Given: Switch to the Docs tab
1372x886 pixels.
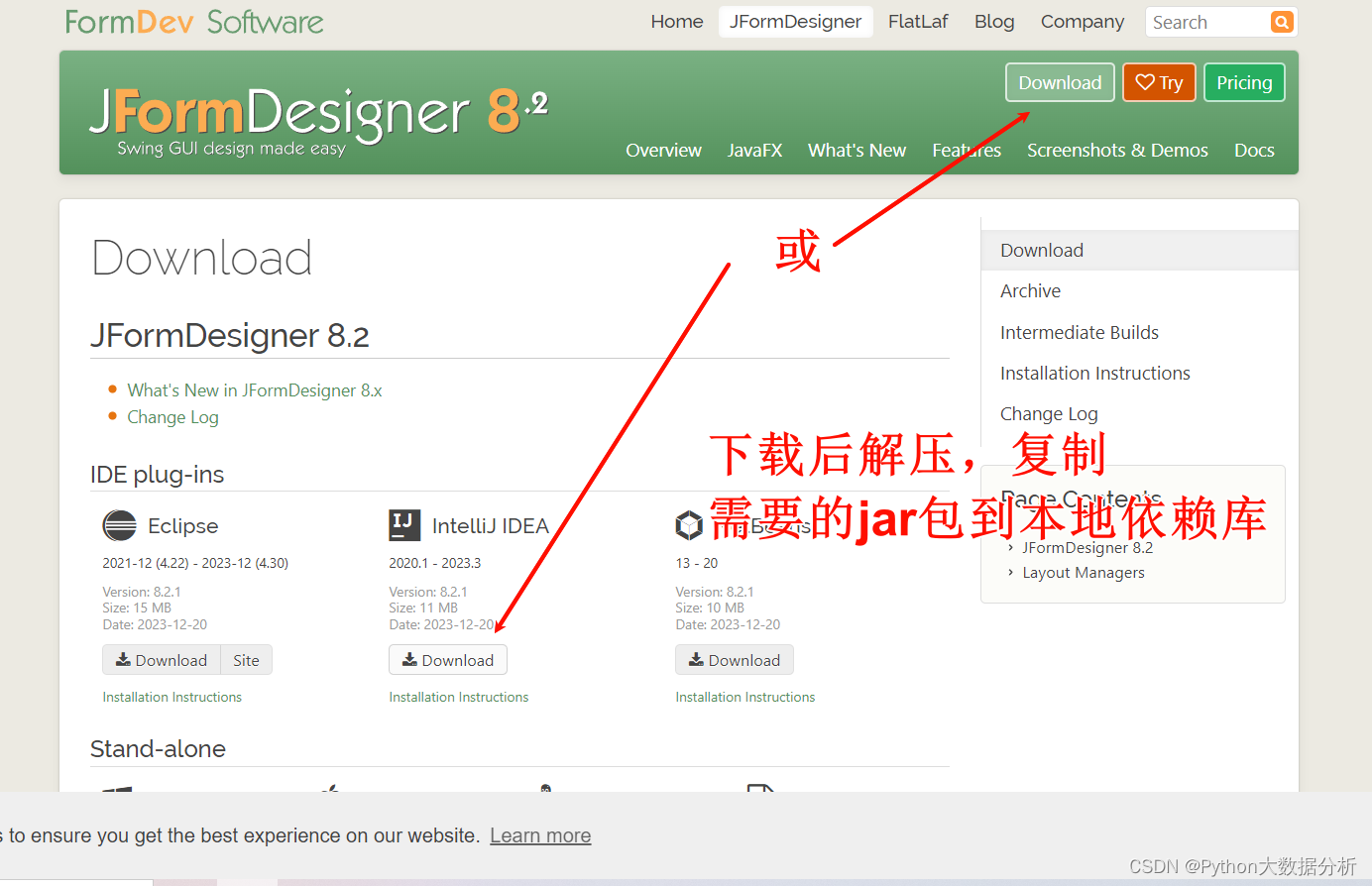Looking at the screenshot, I should click(x=1254, y=150).
